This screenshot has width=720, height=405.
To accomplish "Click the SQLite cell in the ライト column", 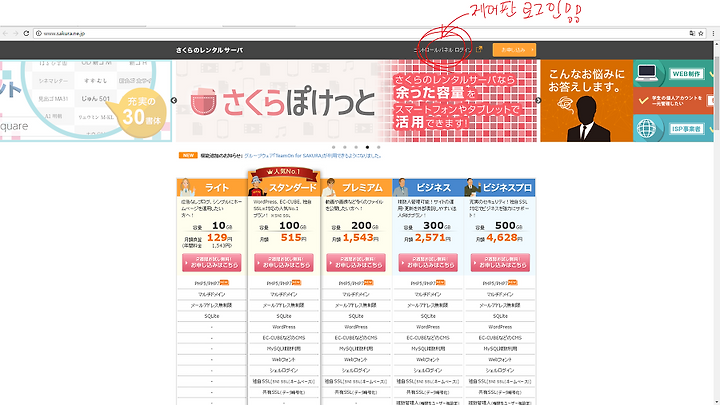I will 212,316.
